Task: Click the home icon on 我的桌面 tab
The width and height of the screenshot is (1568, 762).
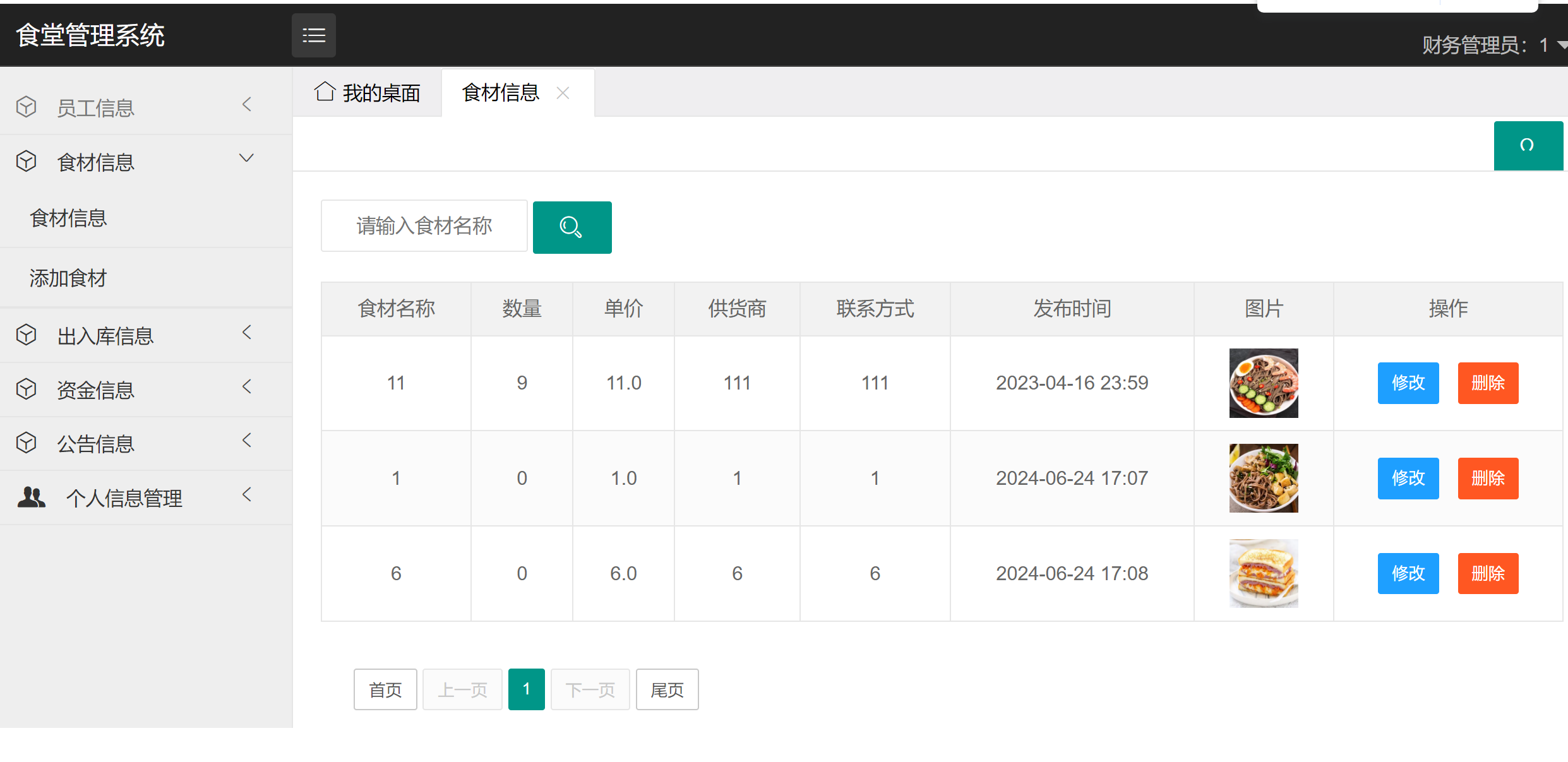Action: tap(325, 92)
